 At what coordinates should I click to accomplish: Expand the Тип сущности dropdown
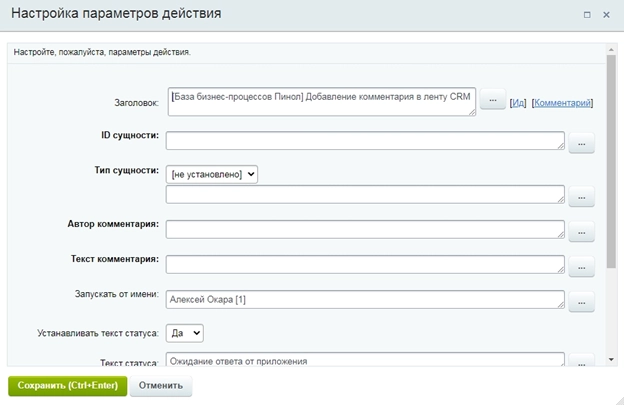[212, 174]
